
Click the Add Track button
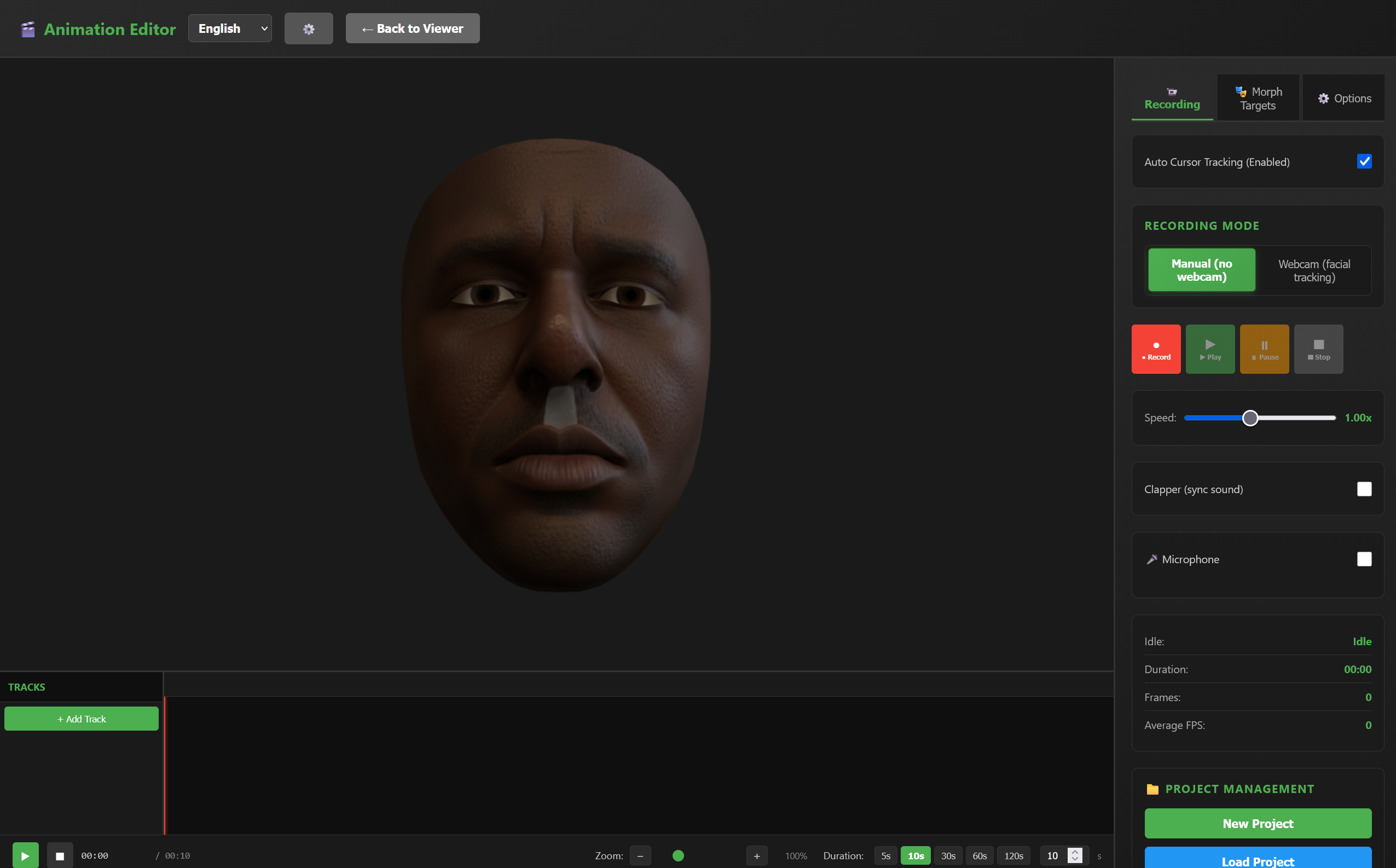click(82, 719)
